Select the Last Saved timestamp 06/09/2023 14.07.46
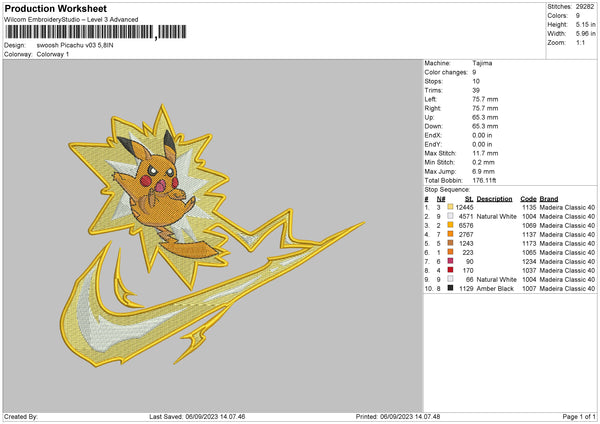This screenshot has width=600, height=424. pyautogui.click(x=215, y=416)
